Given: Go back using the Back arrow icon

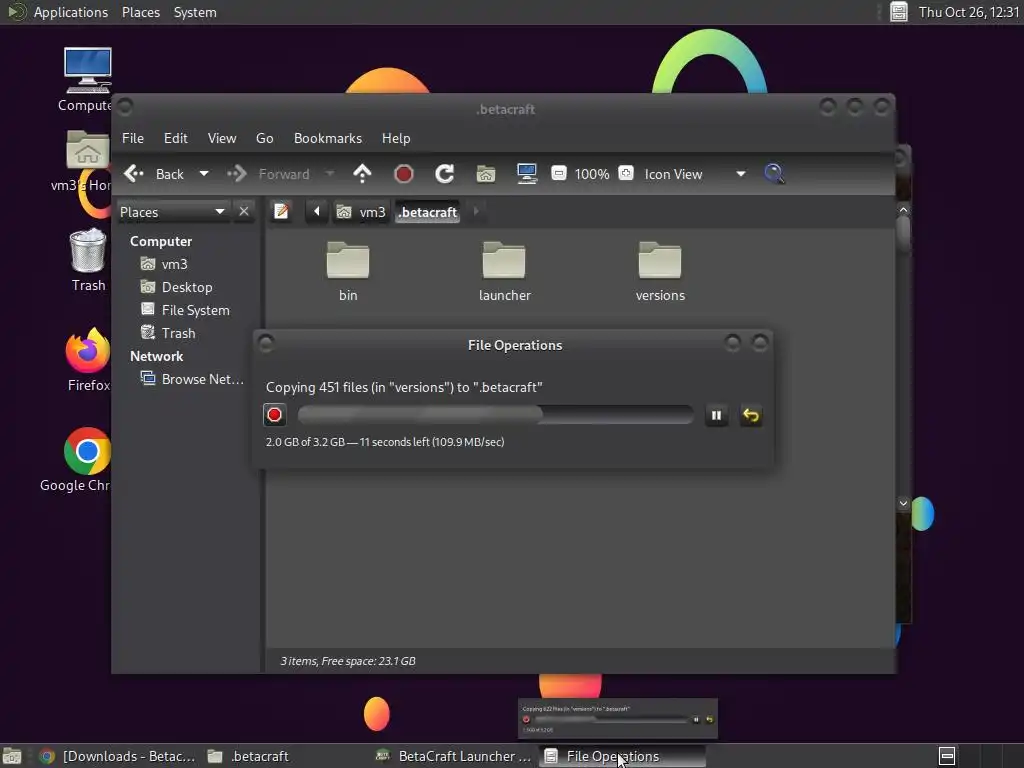Looking at the screenshot, I should coord(133,174).
